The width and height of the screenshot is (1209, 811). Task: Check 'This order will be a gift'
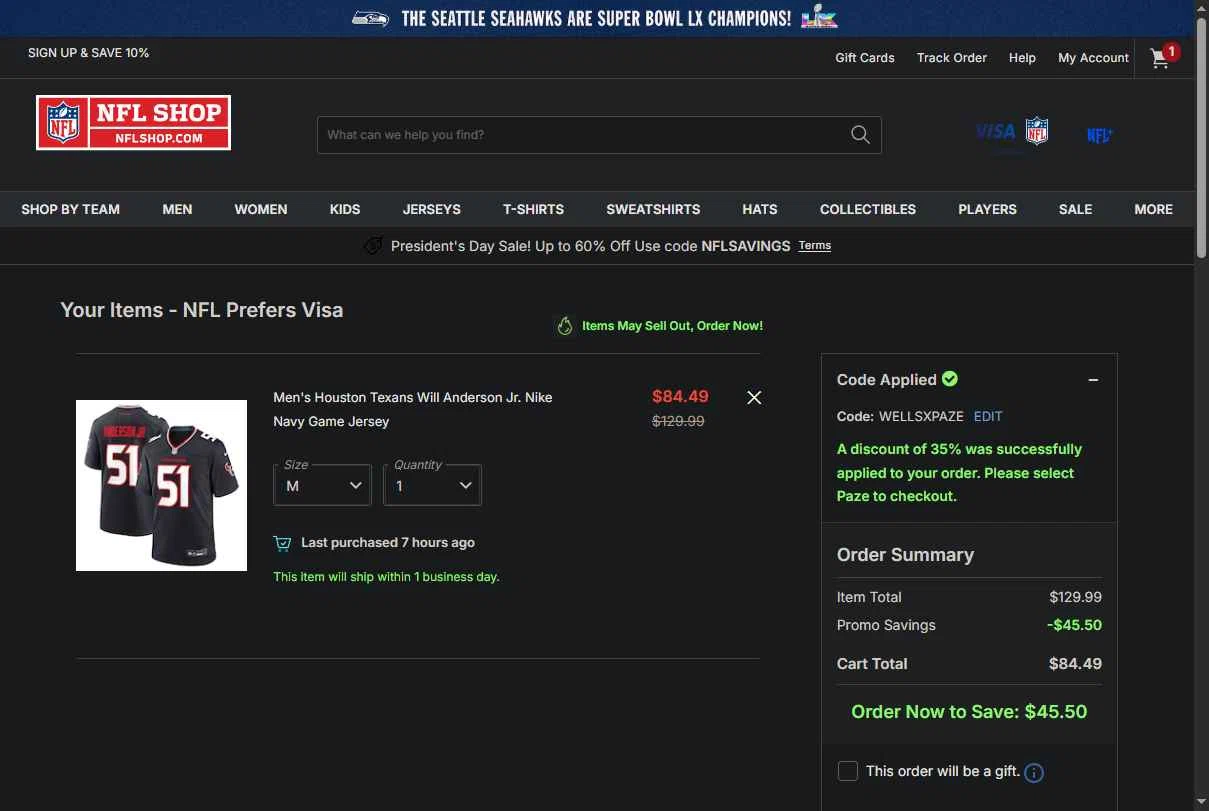848,771
